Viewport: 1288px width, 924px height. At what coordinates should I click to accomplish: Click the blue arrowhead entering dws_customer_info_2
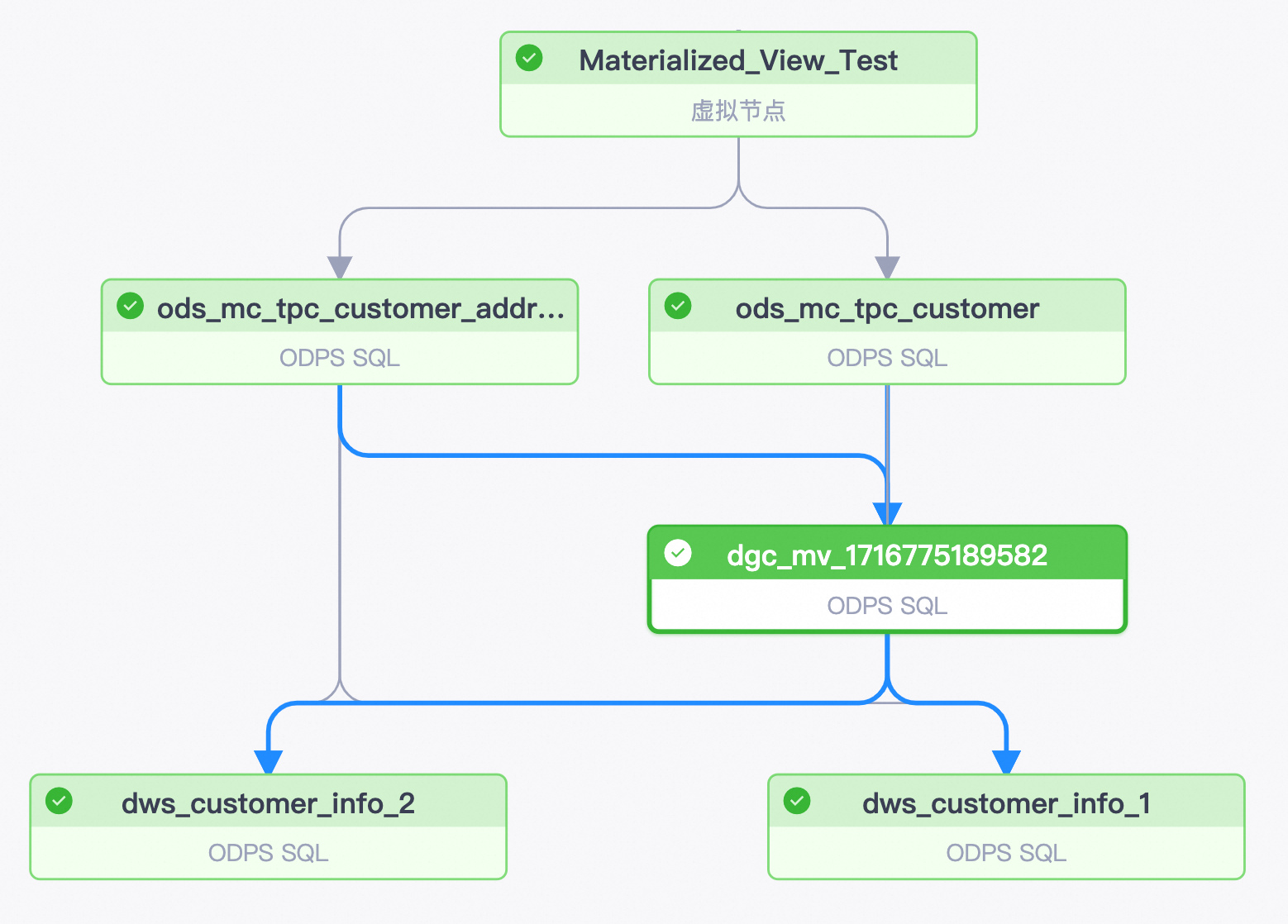tap(269, 762)
